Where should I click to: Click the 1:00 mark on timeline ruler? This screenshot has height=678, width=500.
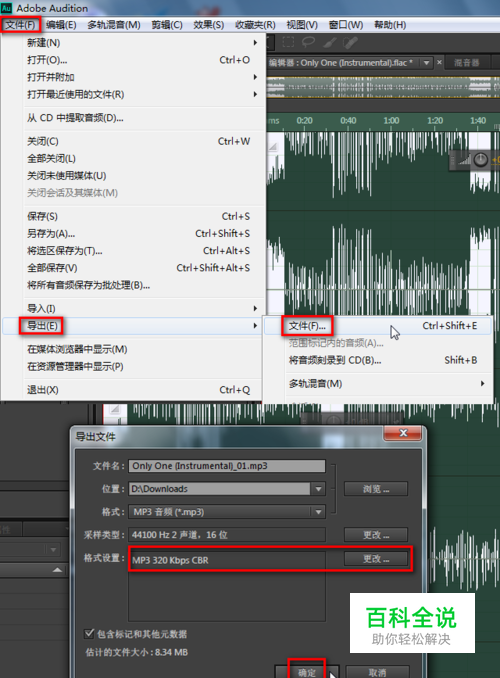click(x=391, y=121)
